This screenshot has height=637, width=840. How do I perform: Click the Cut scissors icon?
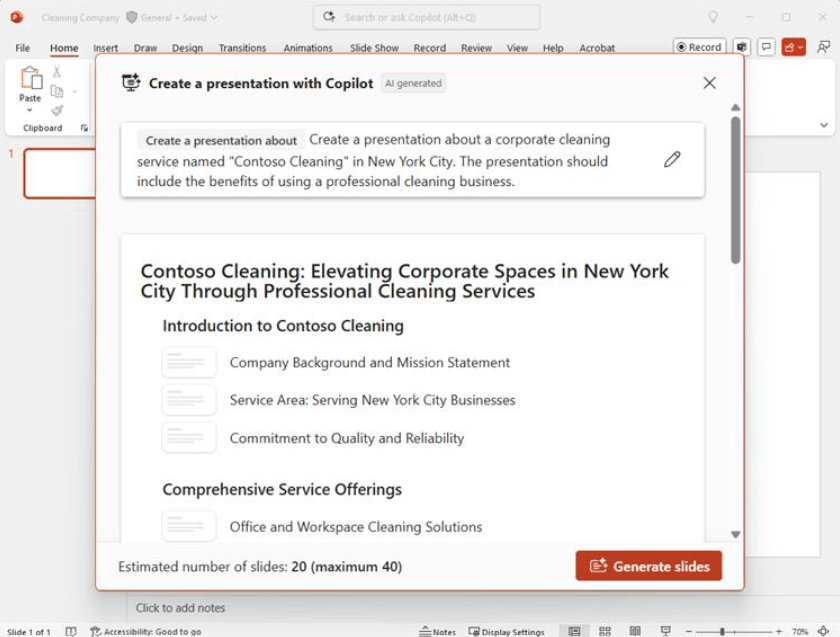pyautogui.click(x=57, y=71)
